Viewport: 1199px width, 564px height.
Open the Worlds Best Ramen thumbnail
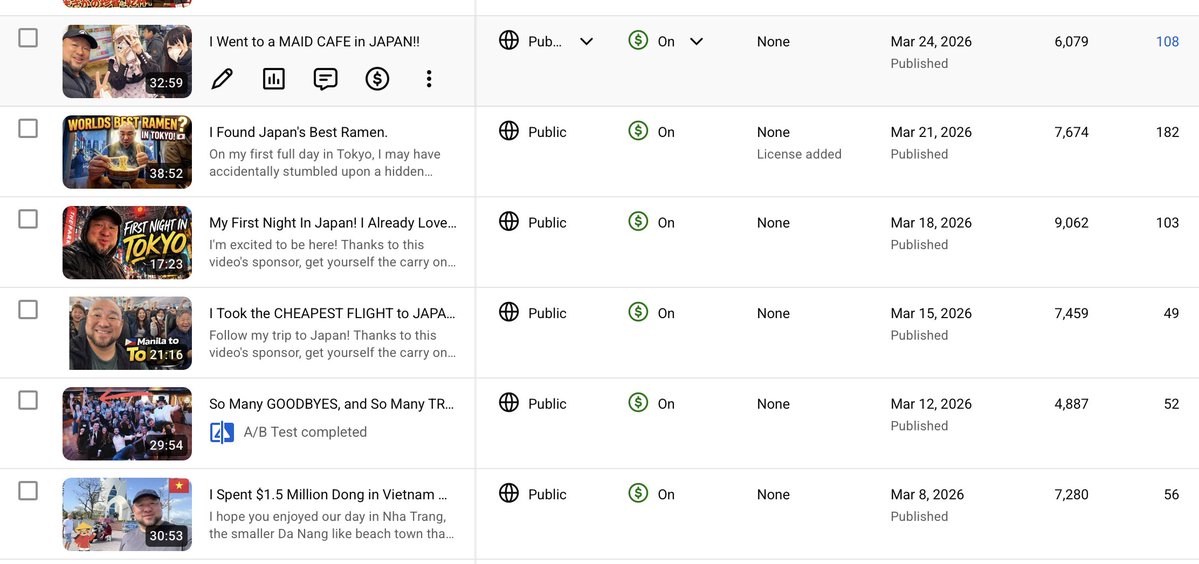click(127, 151)
